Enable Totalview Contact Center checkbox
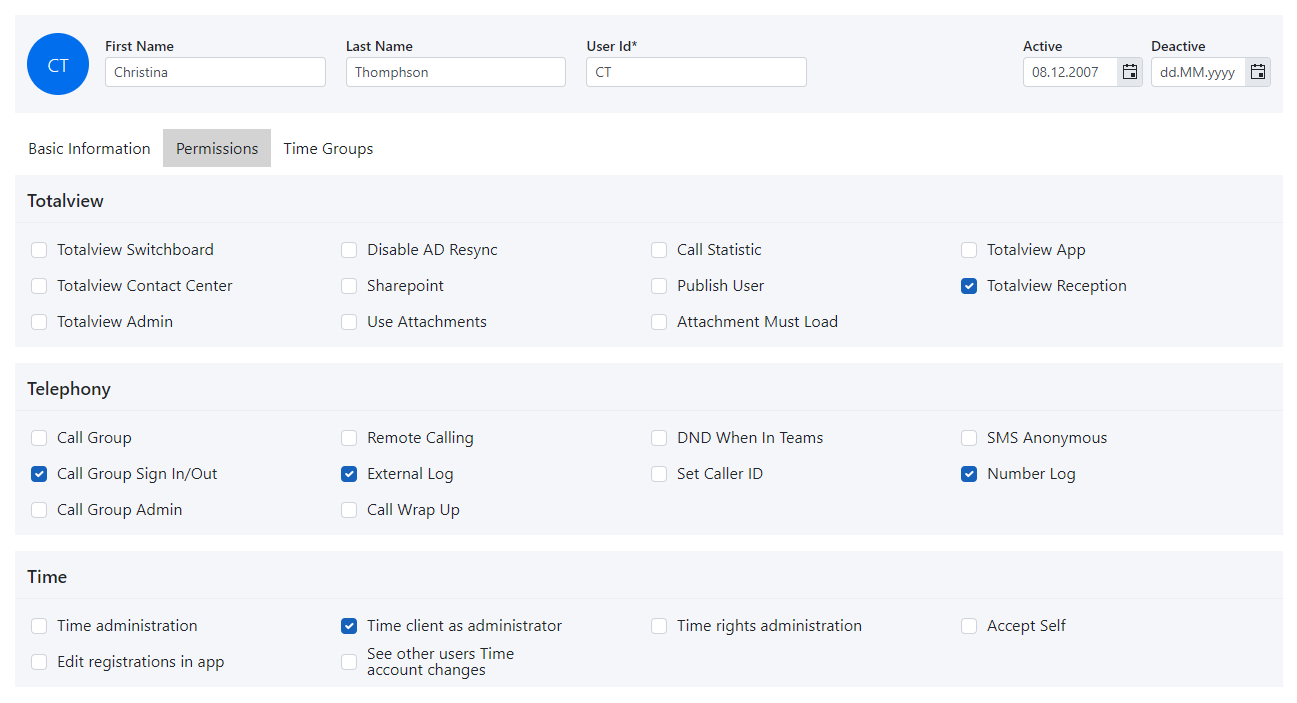Screen dimensions: 1297x703 click(x=39, y=286)
